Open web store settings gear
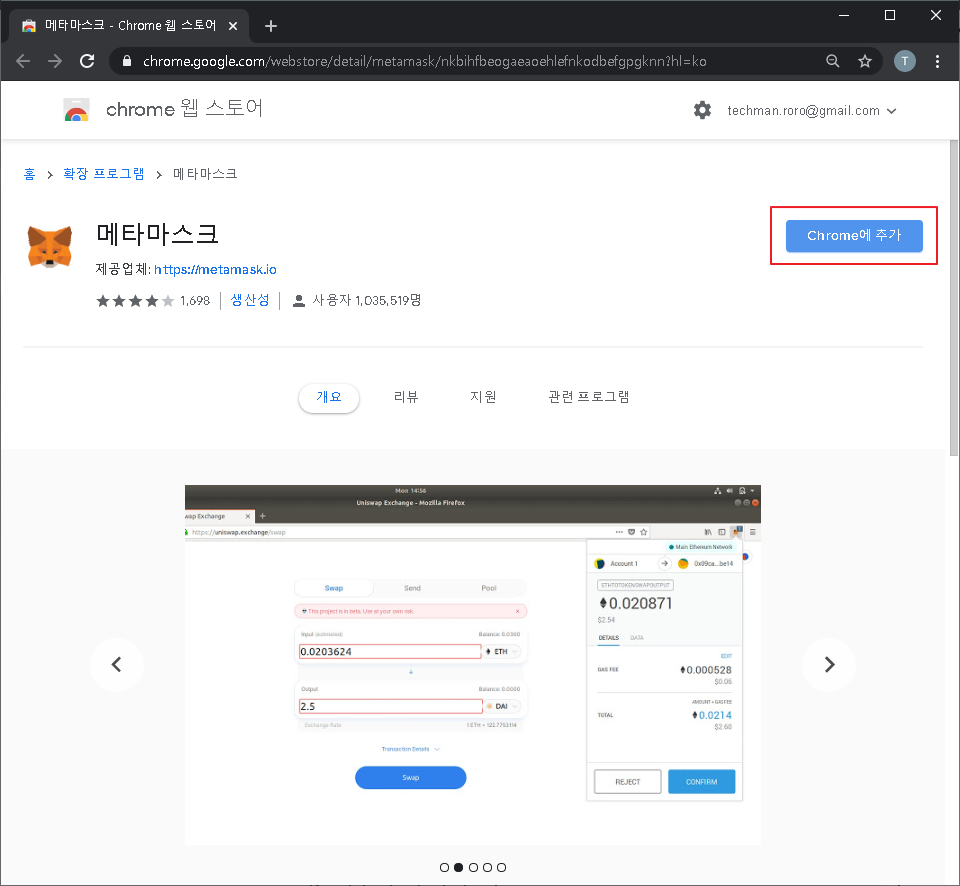960x886 pixels. coord(702,110)
